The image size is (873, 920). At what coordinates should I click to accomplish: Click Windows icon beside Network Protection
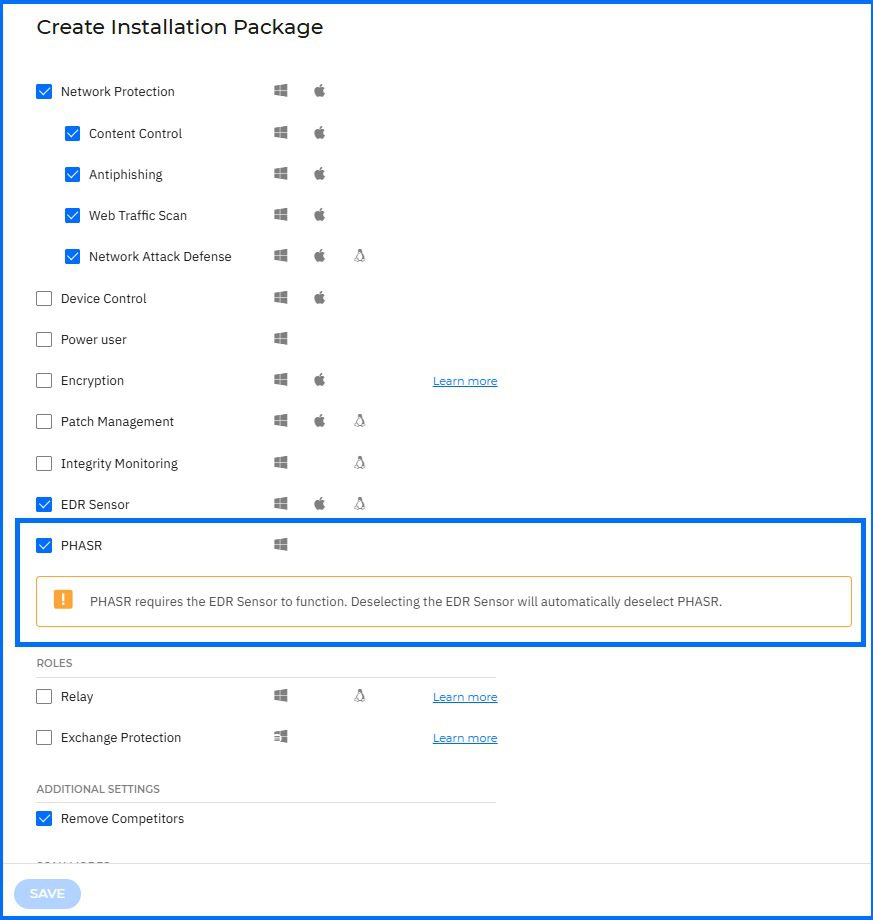[281, 91]
